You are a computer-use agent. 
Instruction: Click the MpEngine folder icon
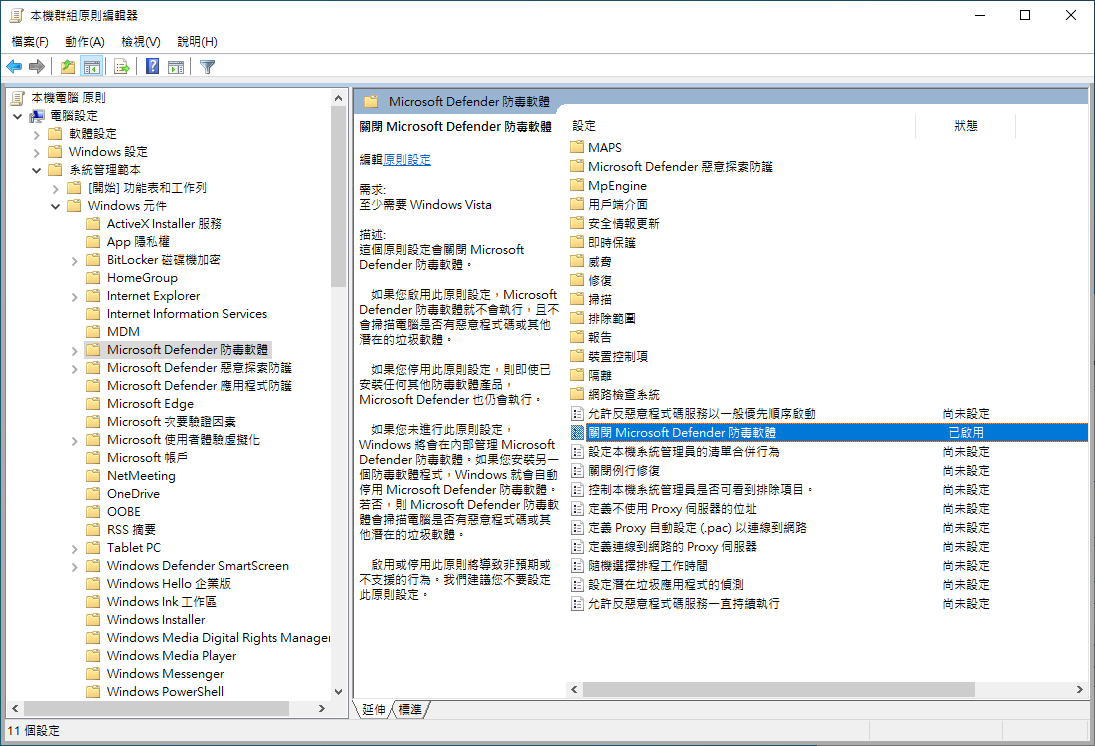[x=577, y=185]
